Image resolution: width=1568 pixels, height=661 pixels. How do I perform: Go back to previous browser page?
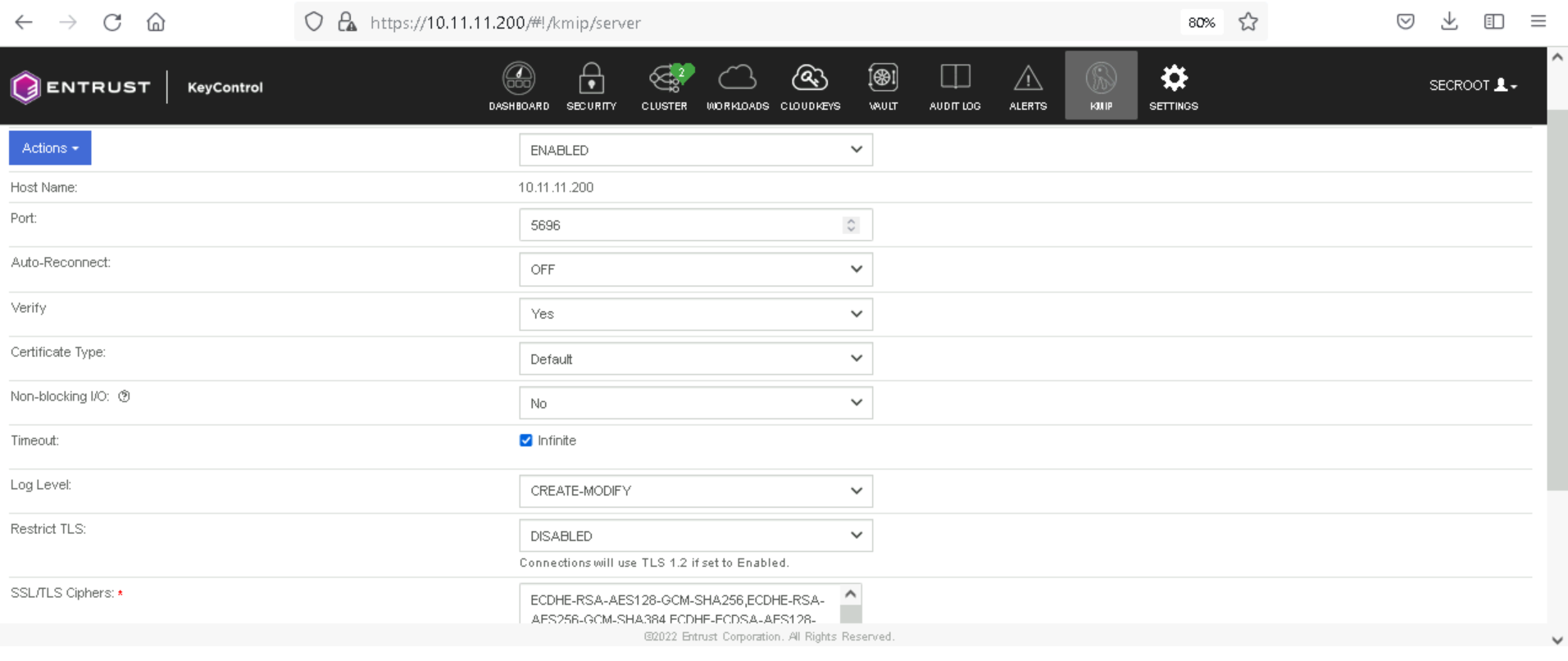(x=24, y=22)
